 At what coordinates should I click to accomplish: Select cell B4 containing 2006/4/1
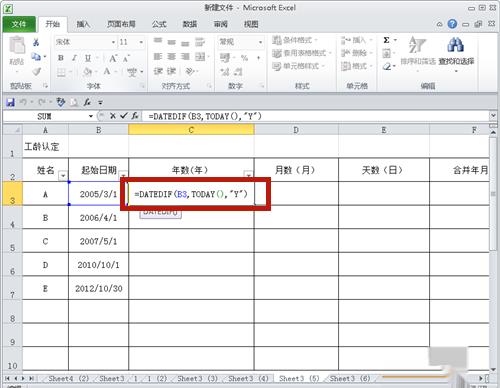98,217
